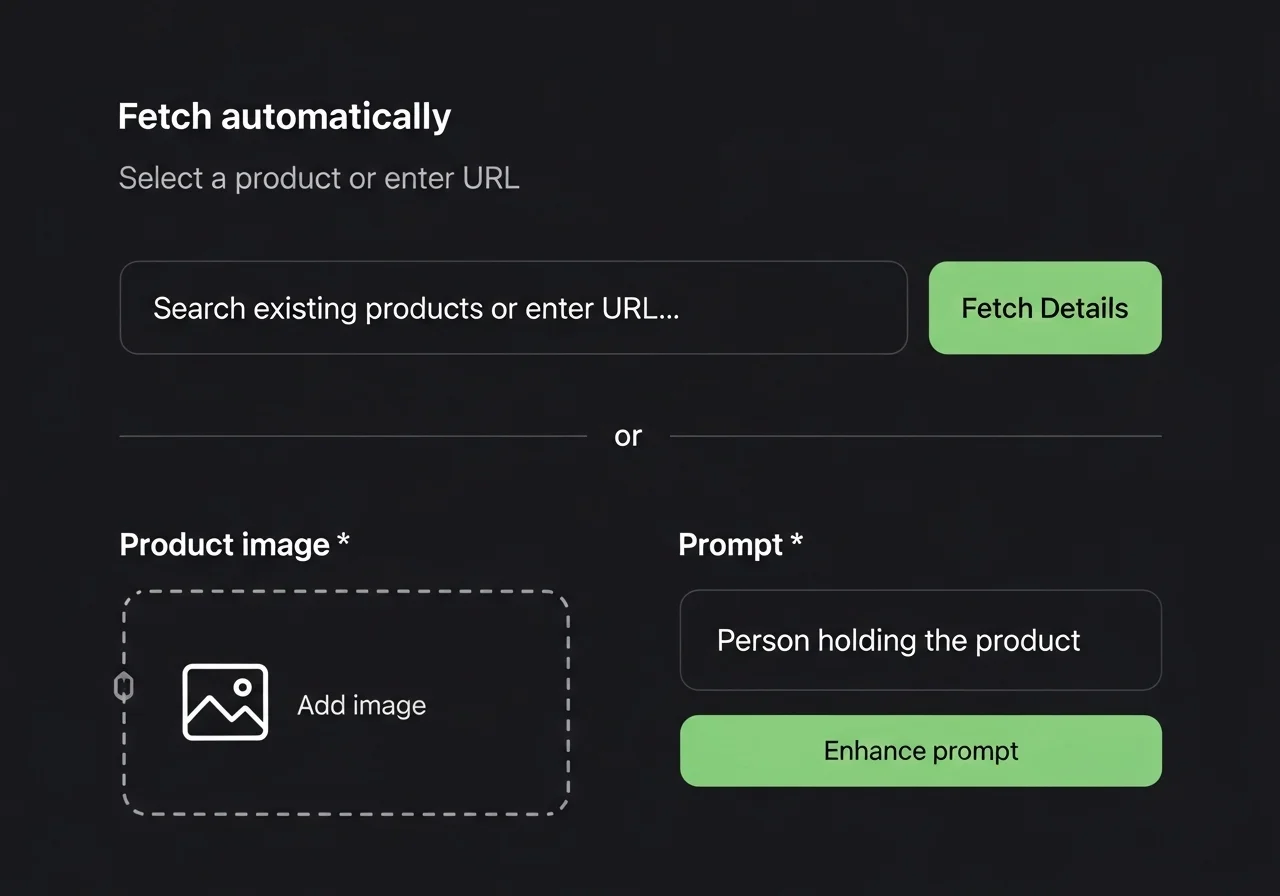Click into the Prompt text field
Screen dimensions: 1280x896
pyautogui.click(x=920, y=640)
